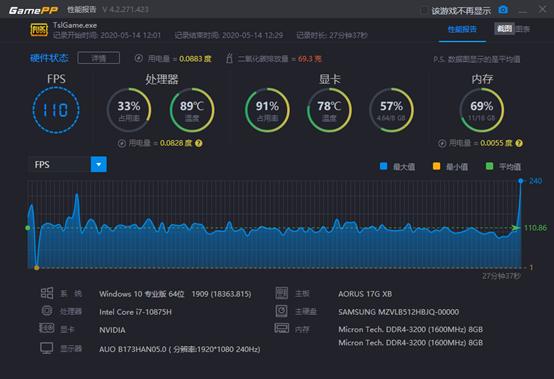Switch to the 图表 tab

[x=523, y=29]
